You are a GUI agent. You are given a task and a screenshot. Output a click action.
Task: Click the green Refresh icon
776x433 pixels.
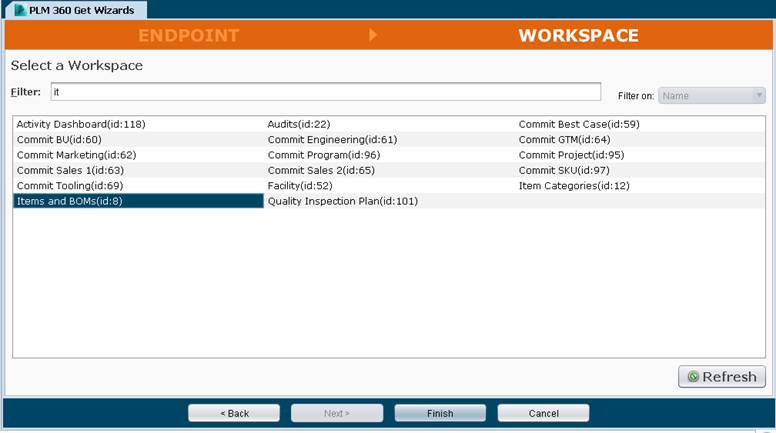pyautogui.click(x=693, y=377)
